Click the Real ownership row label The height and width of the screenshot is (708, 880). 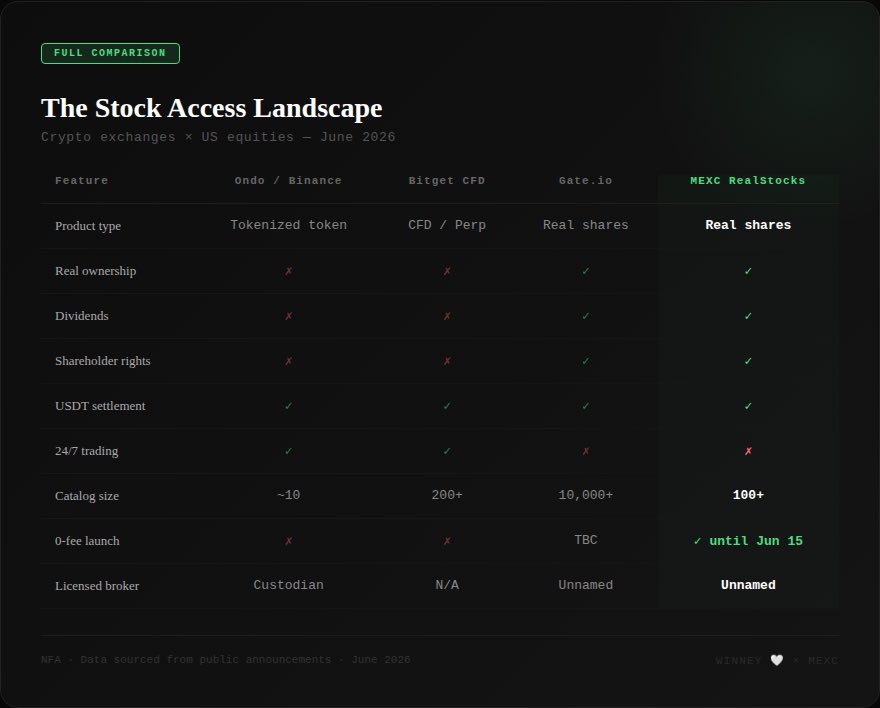(95, 271)
